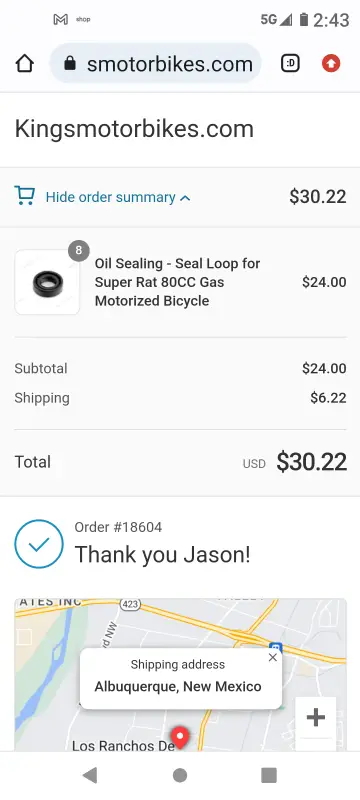
Task: Tap the red browser update icon
Action: click(x=331, y=64)
